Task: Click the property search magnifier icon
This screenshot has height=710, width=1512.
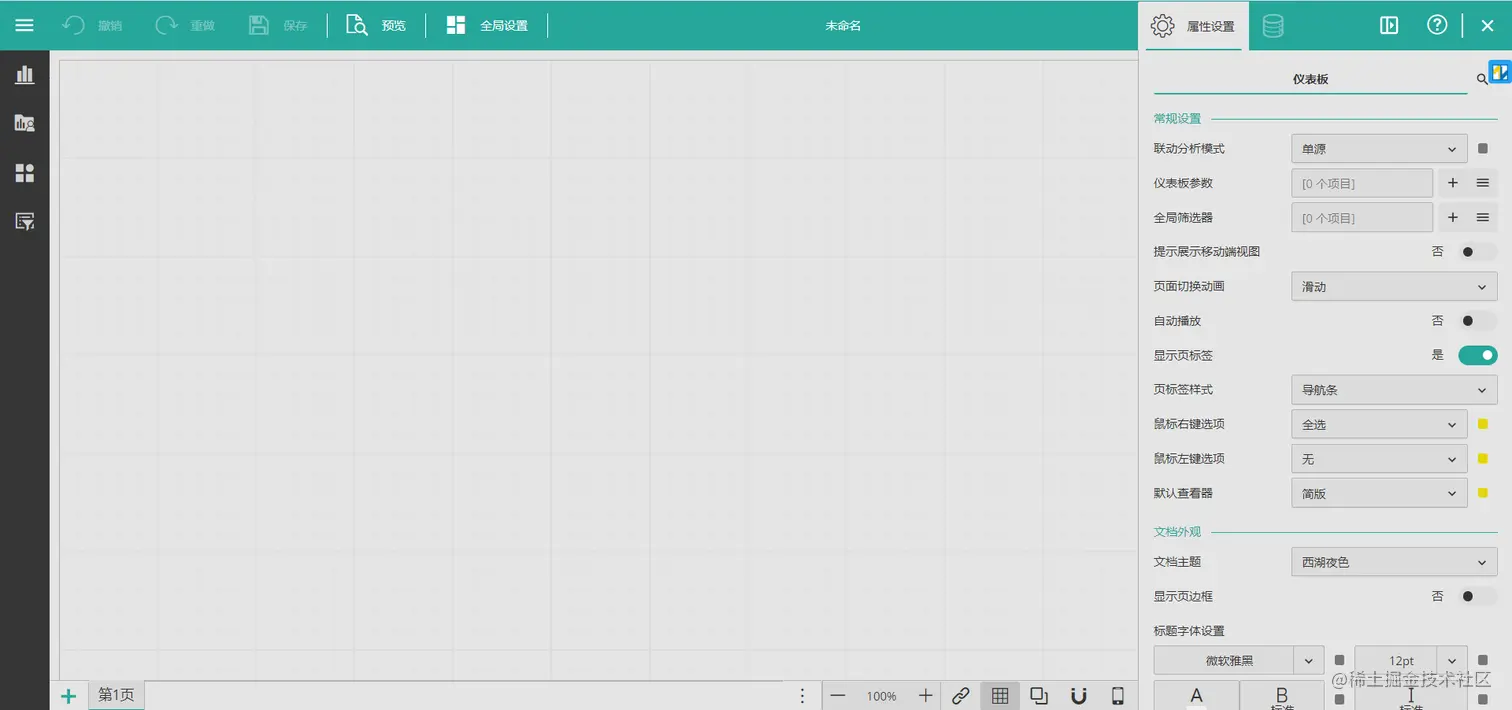Action: (1482, 79)
